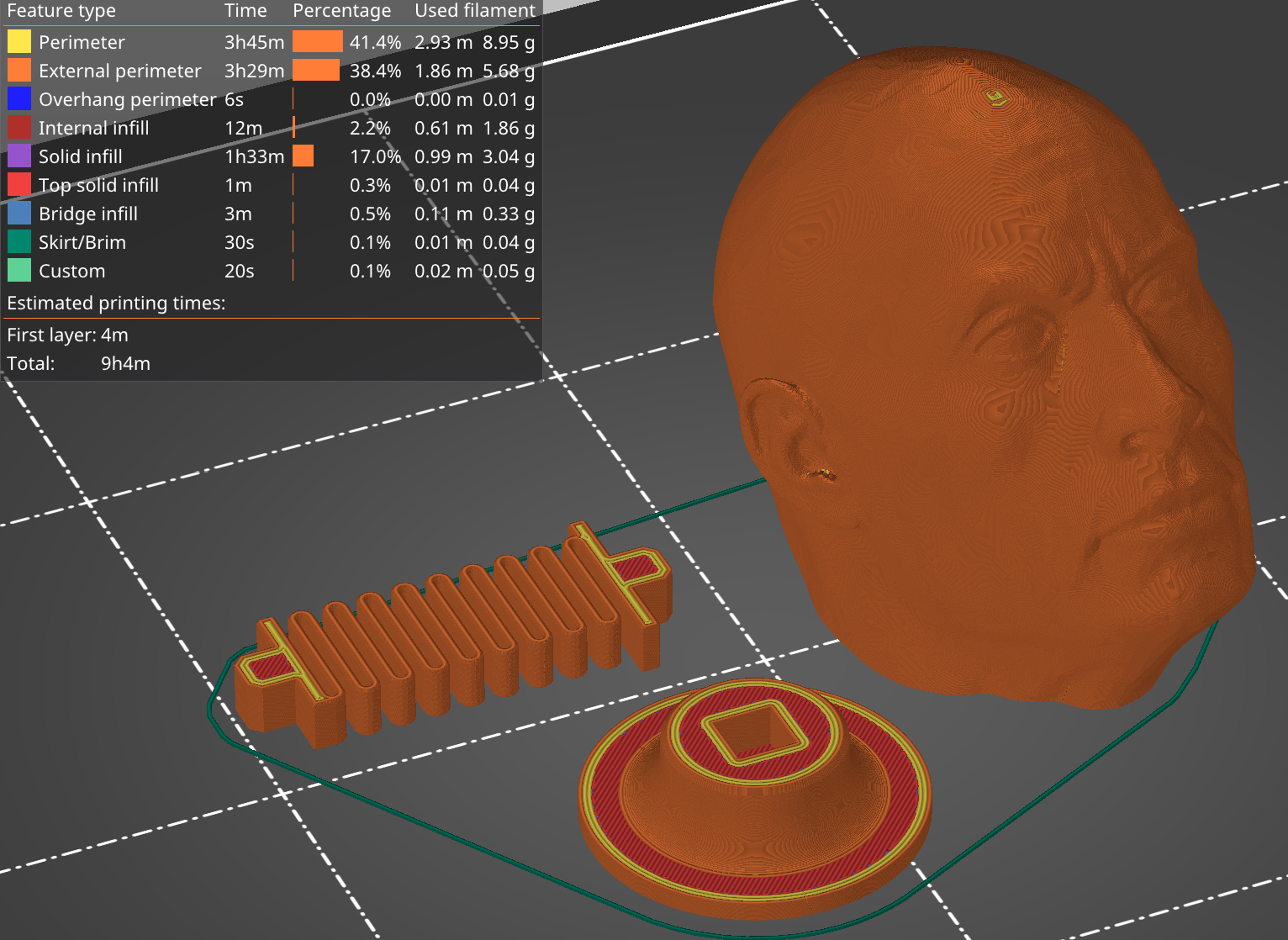This screenshot has height=940, width=1288.
Task: Click the red Top solid infill swatch
Action: click(18, 184)
